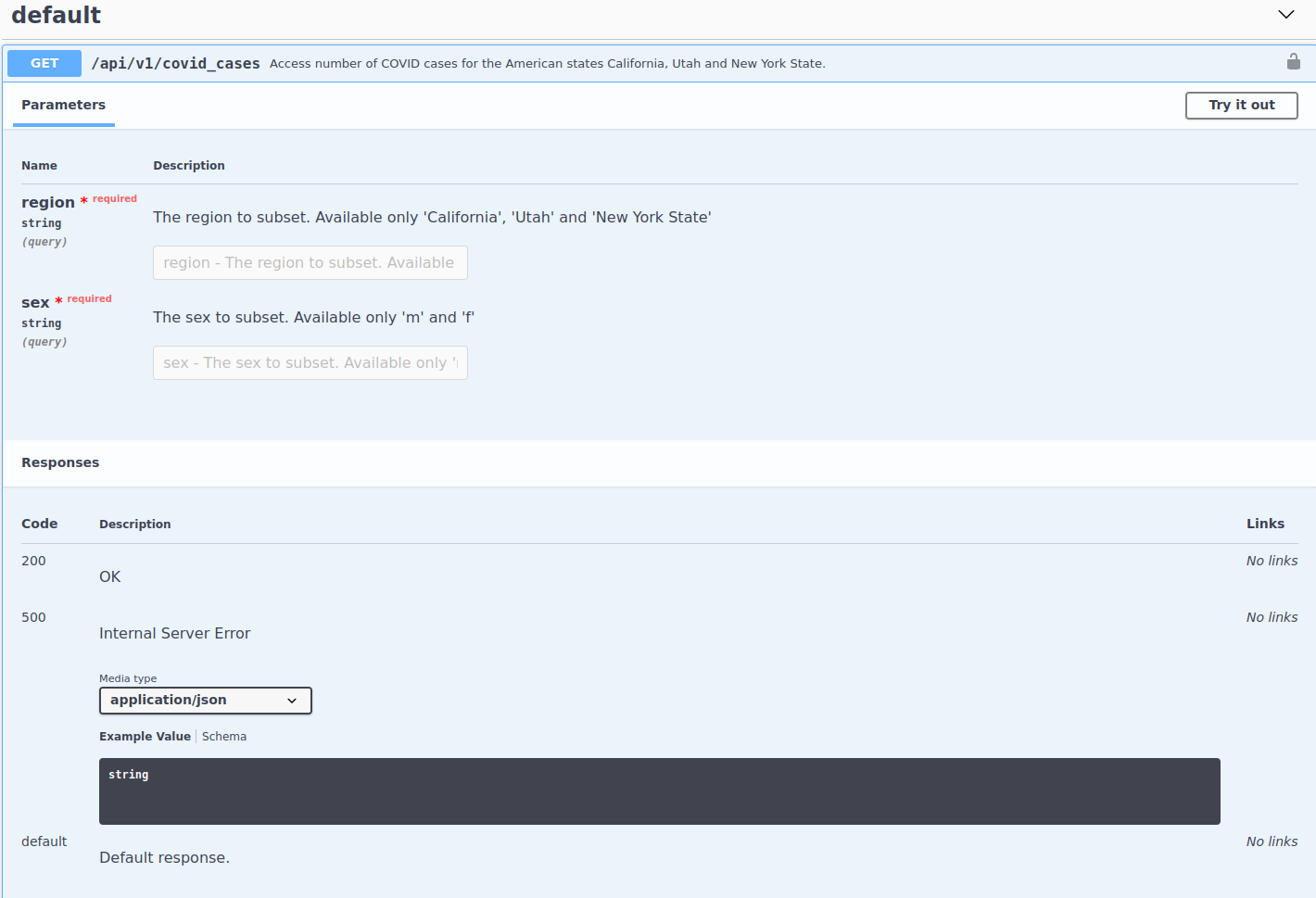Click "No links" in the default response row
This screenshot has width=1316, height=898.
(1272, 841)
